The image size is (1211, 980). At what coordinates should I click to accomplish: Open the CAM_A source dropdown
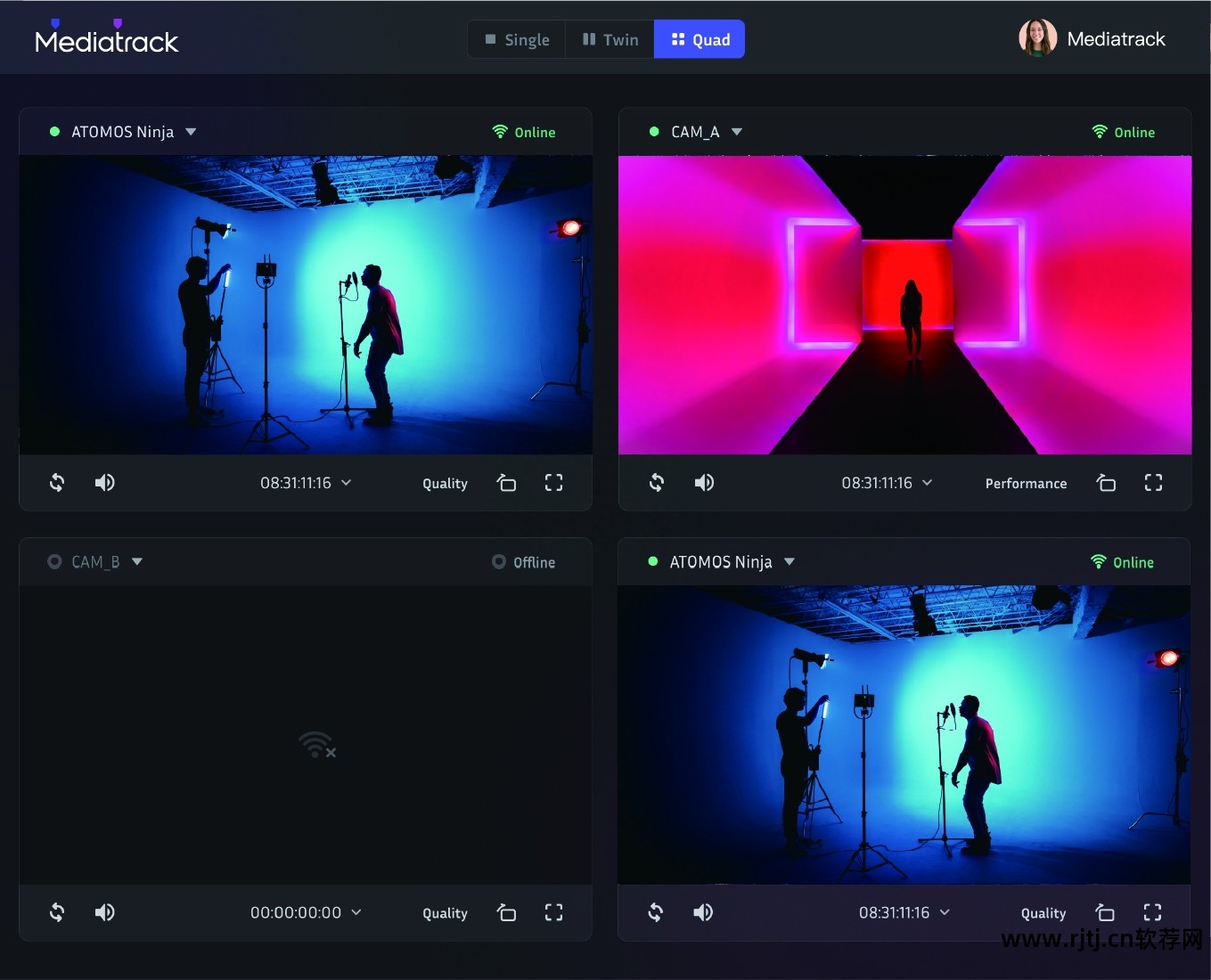click(737, 132)
